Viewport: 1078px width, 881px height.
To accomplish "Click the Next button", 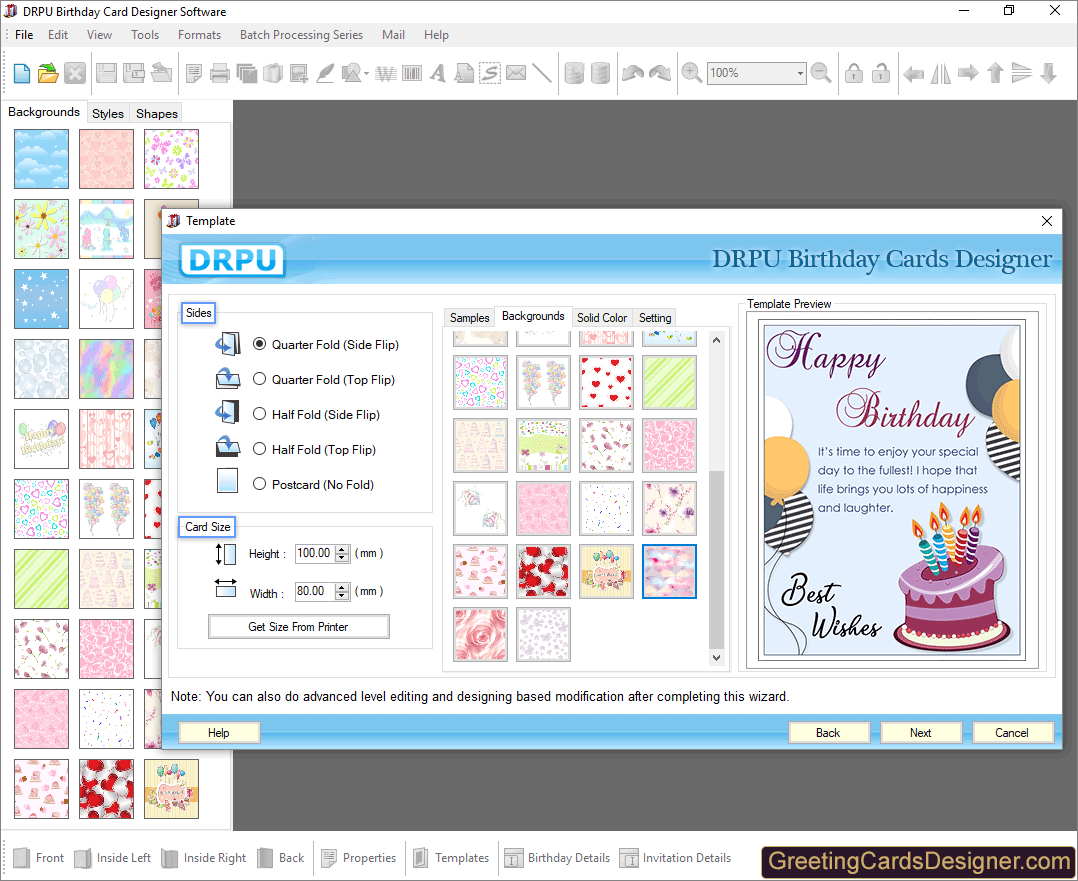I will click(921, 732).
